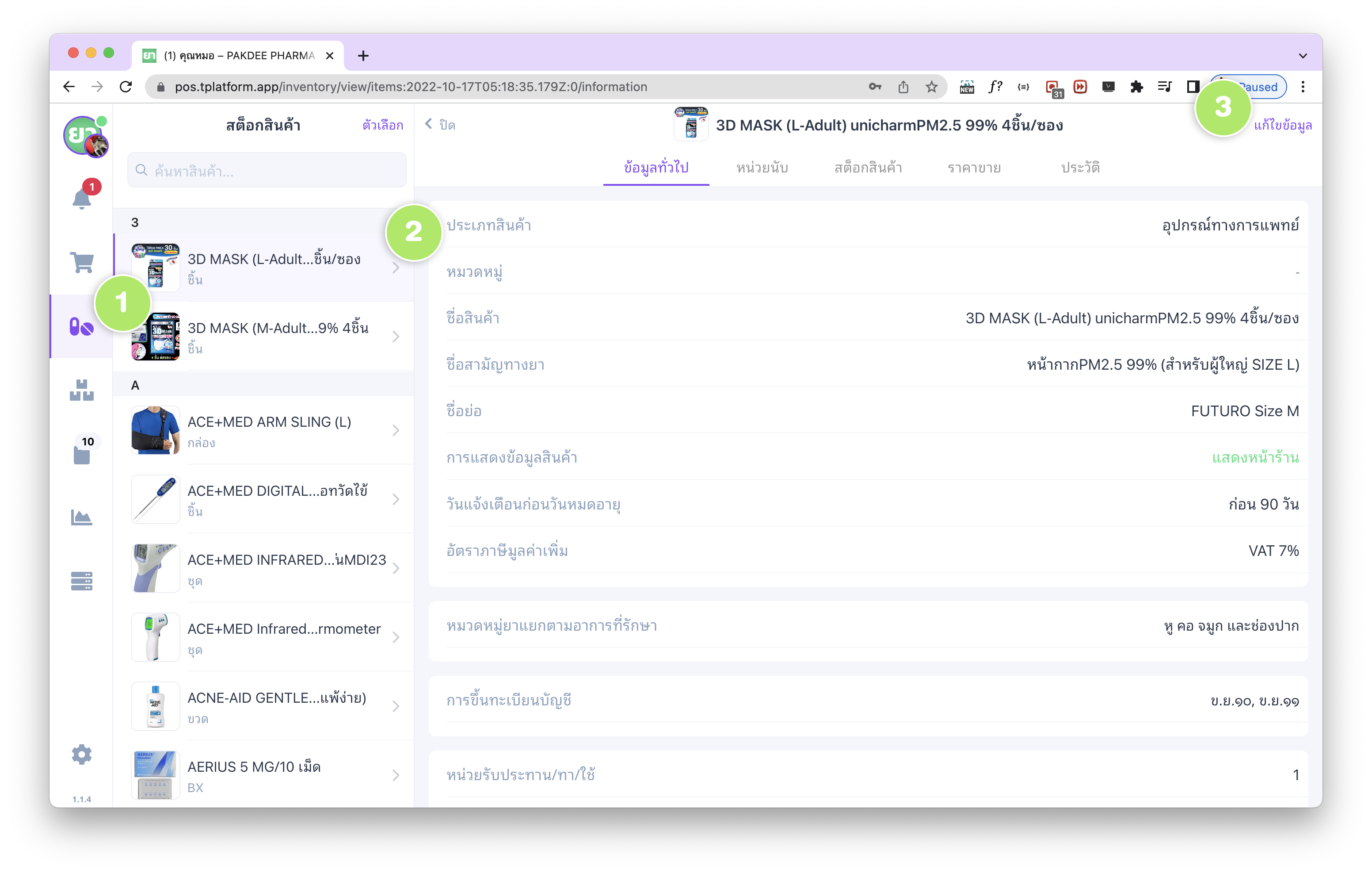
Task: Expand the AERIUS 5 MG/10 item chevron
Action: coord(396,776)
